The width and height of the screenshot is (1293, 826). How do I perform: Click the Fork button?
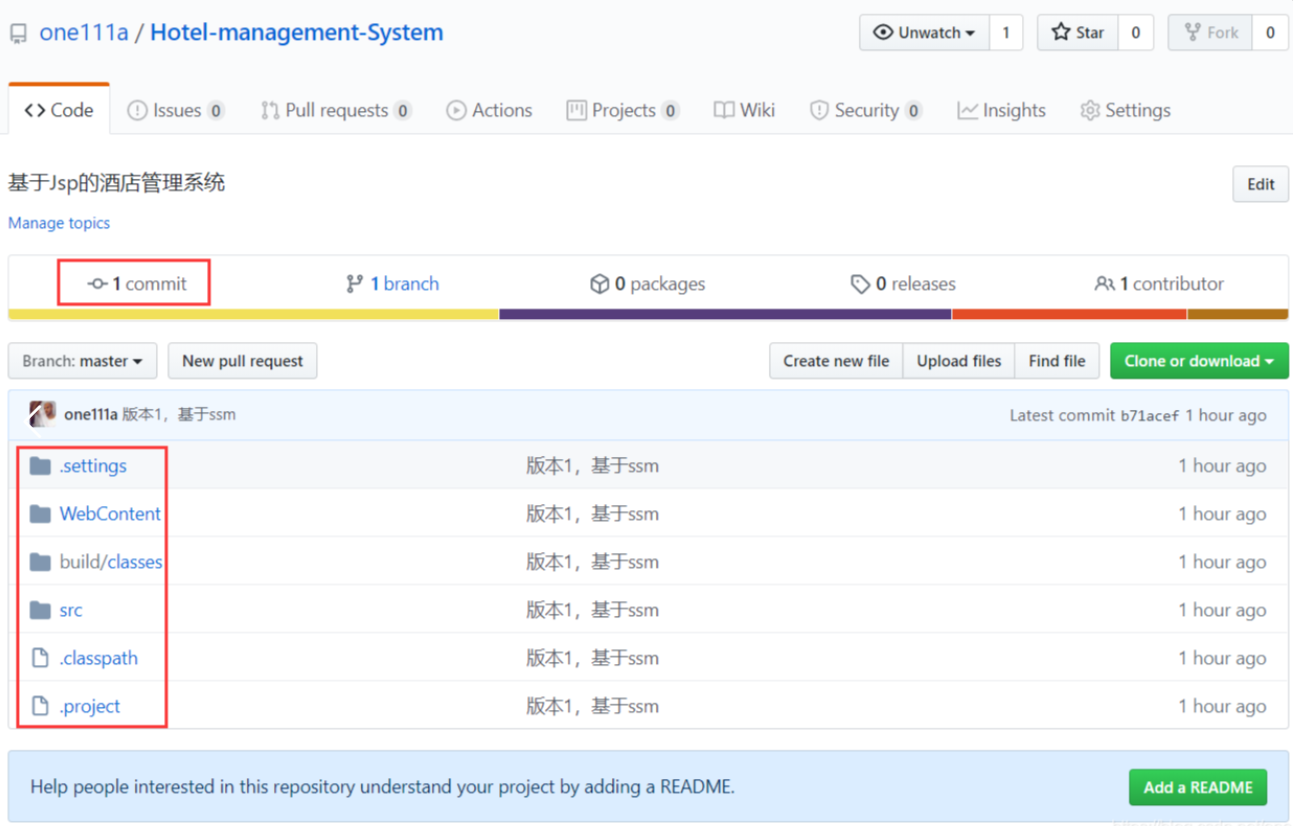[x=1211, y=32]
